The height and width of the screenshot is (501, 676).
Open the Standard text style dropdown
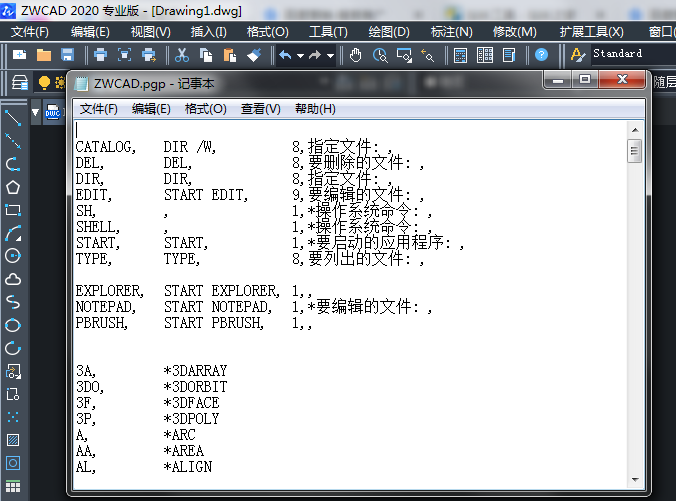coord(630,54)
